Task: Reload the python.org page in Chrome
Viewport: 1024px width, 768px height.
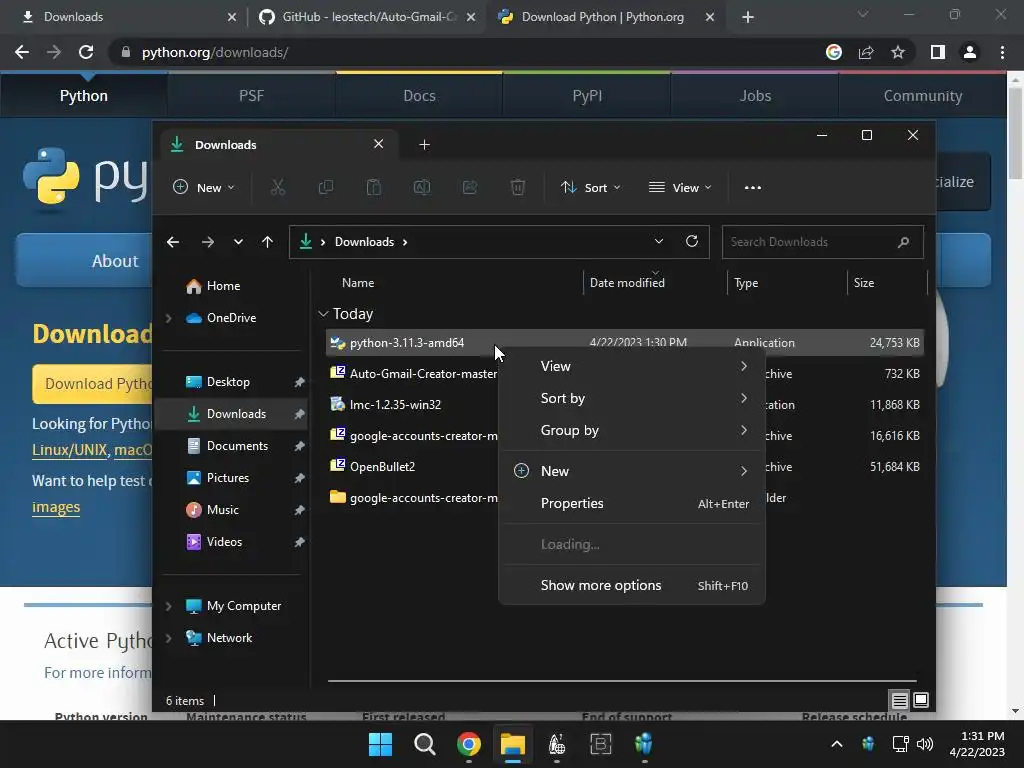Action: (86, 52)
